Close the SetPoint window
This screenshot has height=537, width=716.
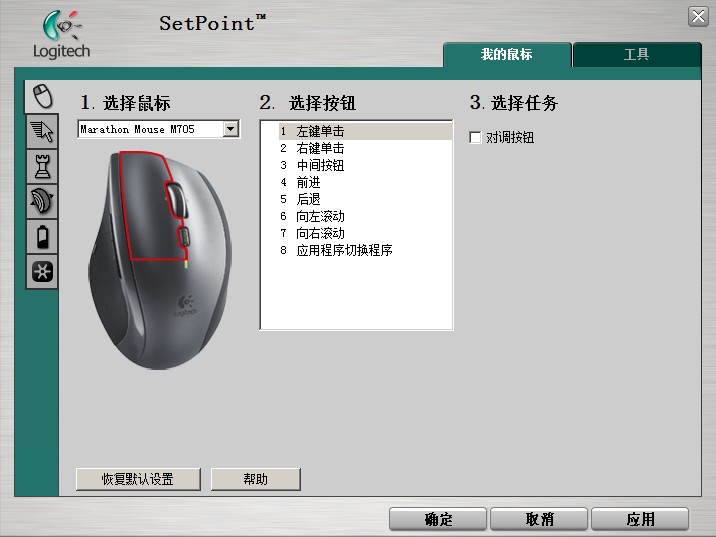697,16
